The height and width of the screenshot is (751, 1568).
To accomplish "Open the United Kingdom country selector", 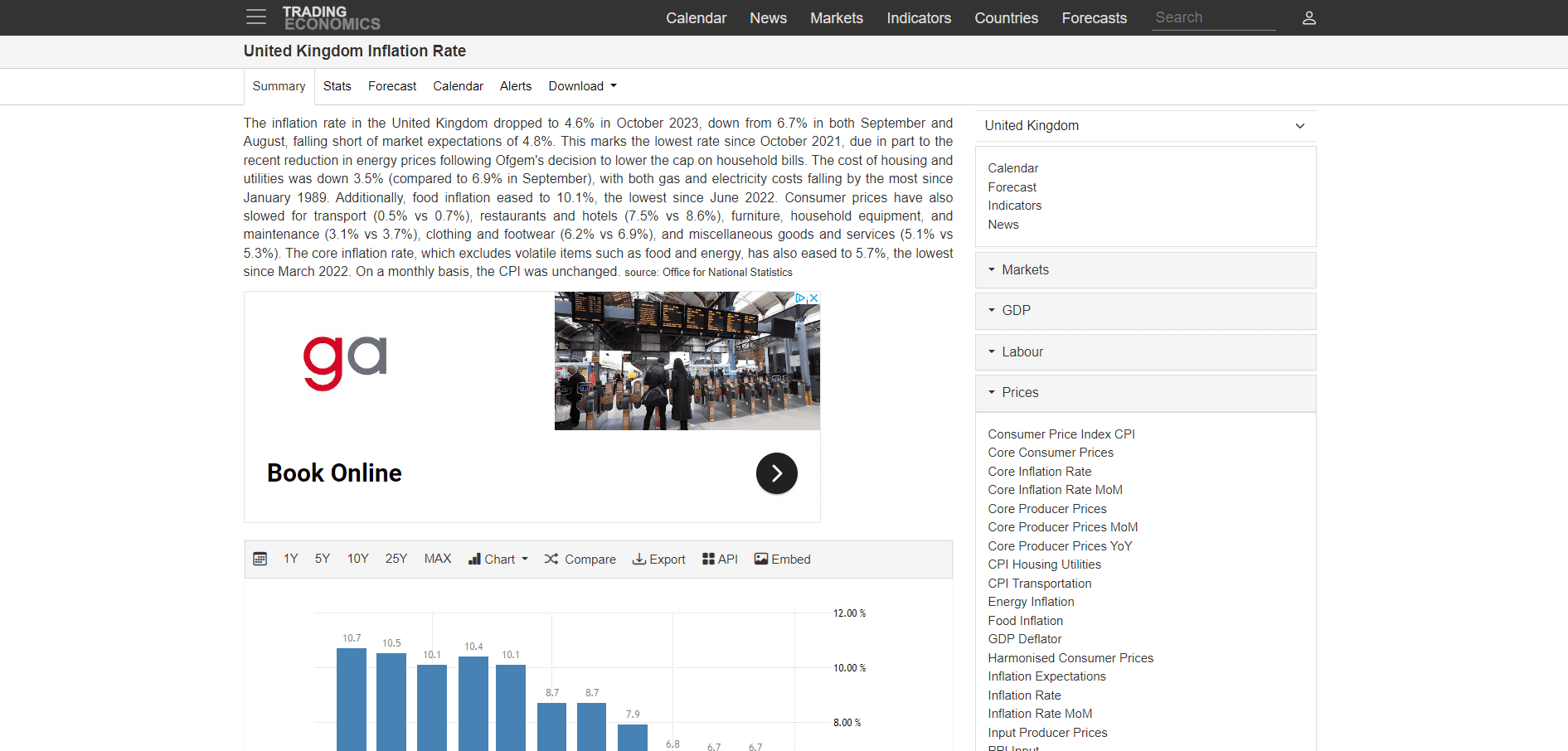I will (x=1144, y=126).
